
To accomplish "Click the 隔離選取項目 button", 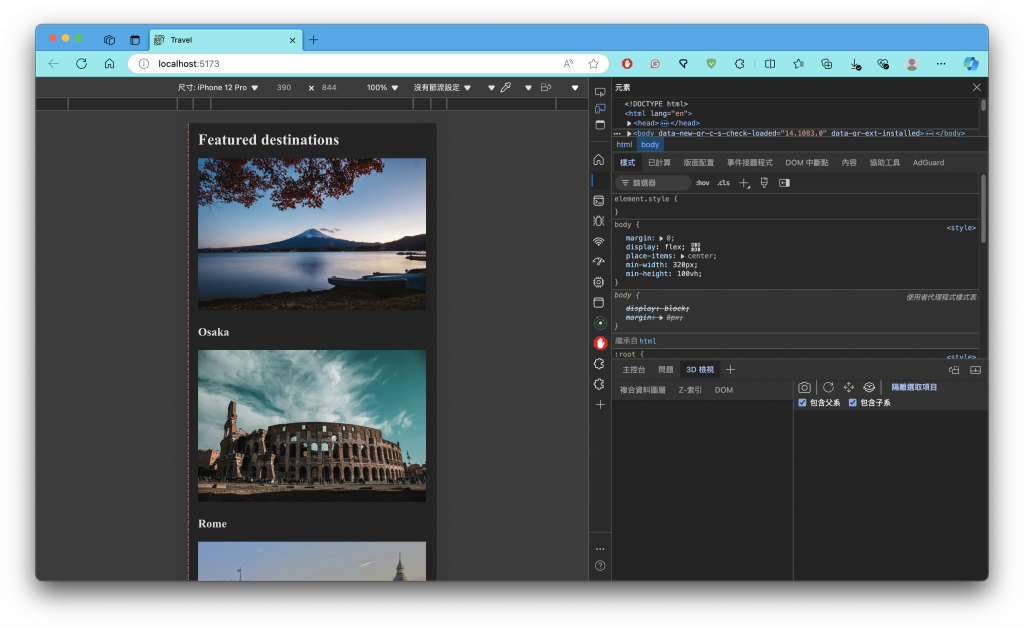I will (914, 387).
